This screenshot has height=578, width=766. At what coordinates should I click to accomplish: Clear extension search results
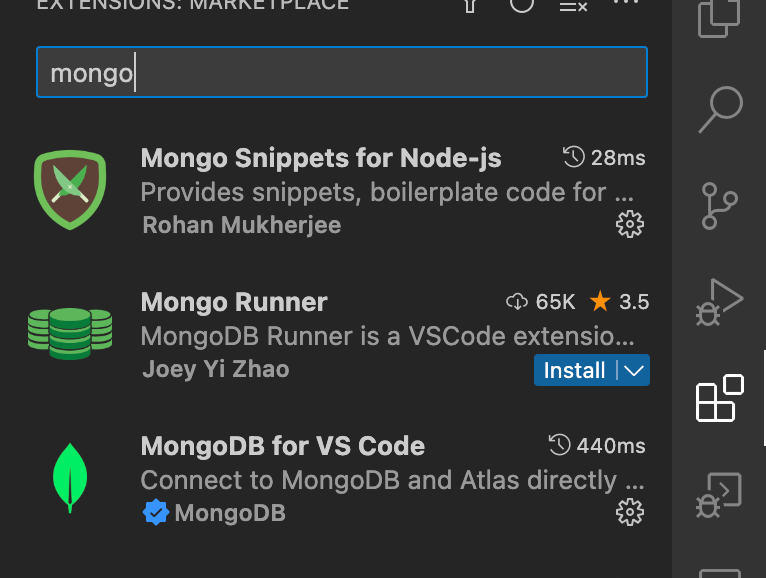click(573, 6)
